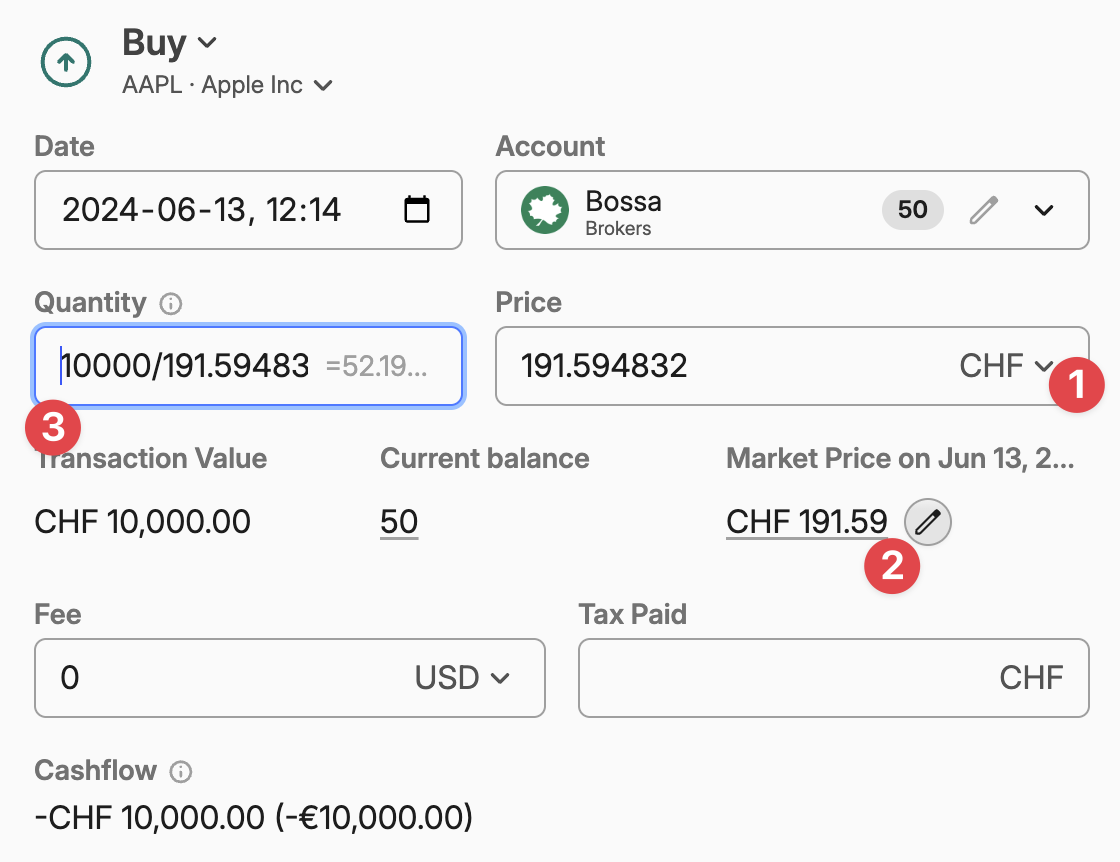
Task: Expand the Account dropdown chevron
Action: point(1044,210)
